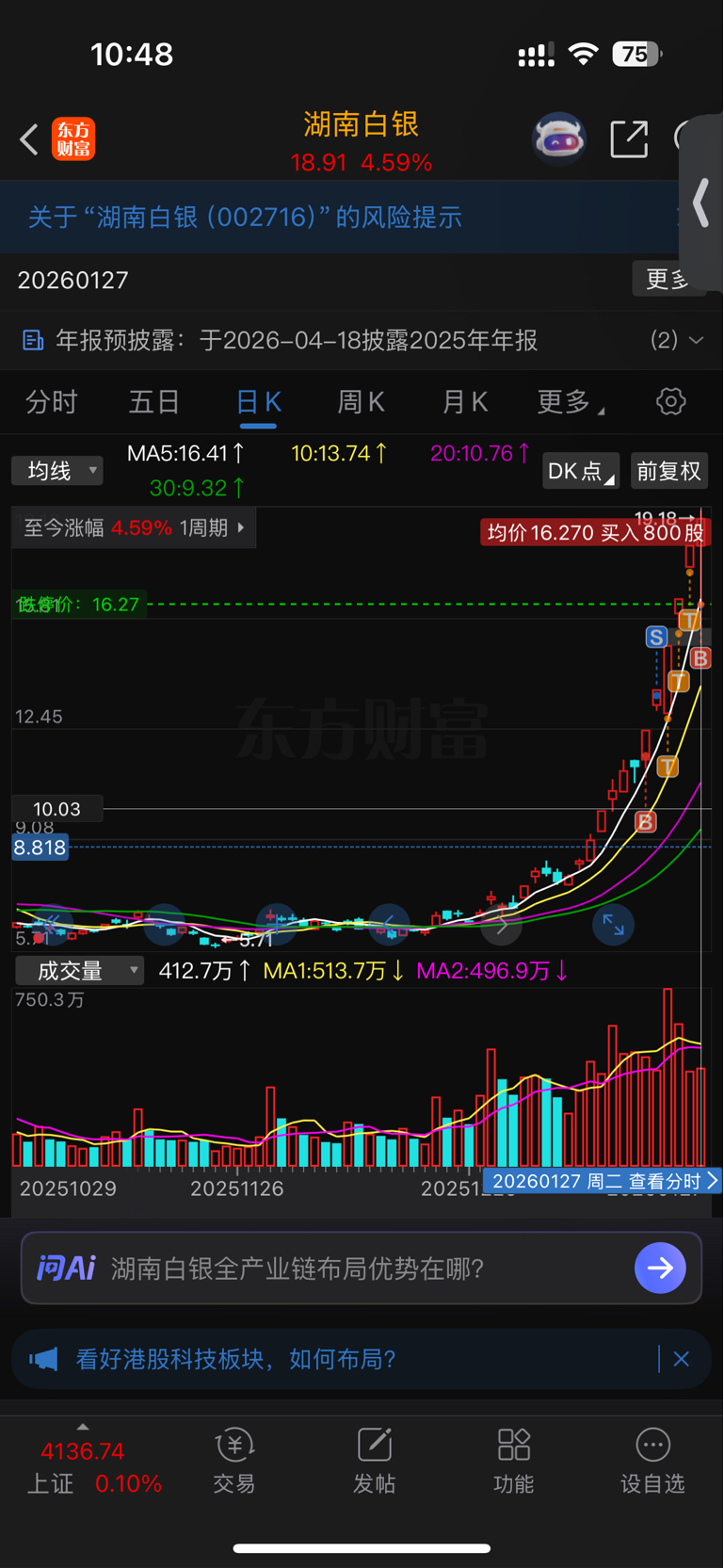724x1568 pixels.
Task: Tap the 10.03 crosshair price label
Action: coord(56,809)
